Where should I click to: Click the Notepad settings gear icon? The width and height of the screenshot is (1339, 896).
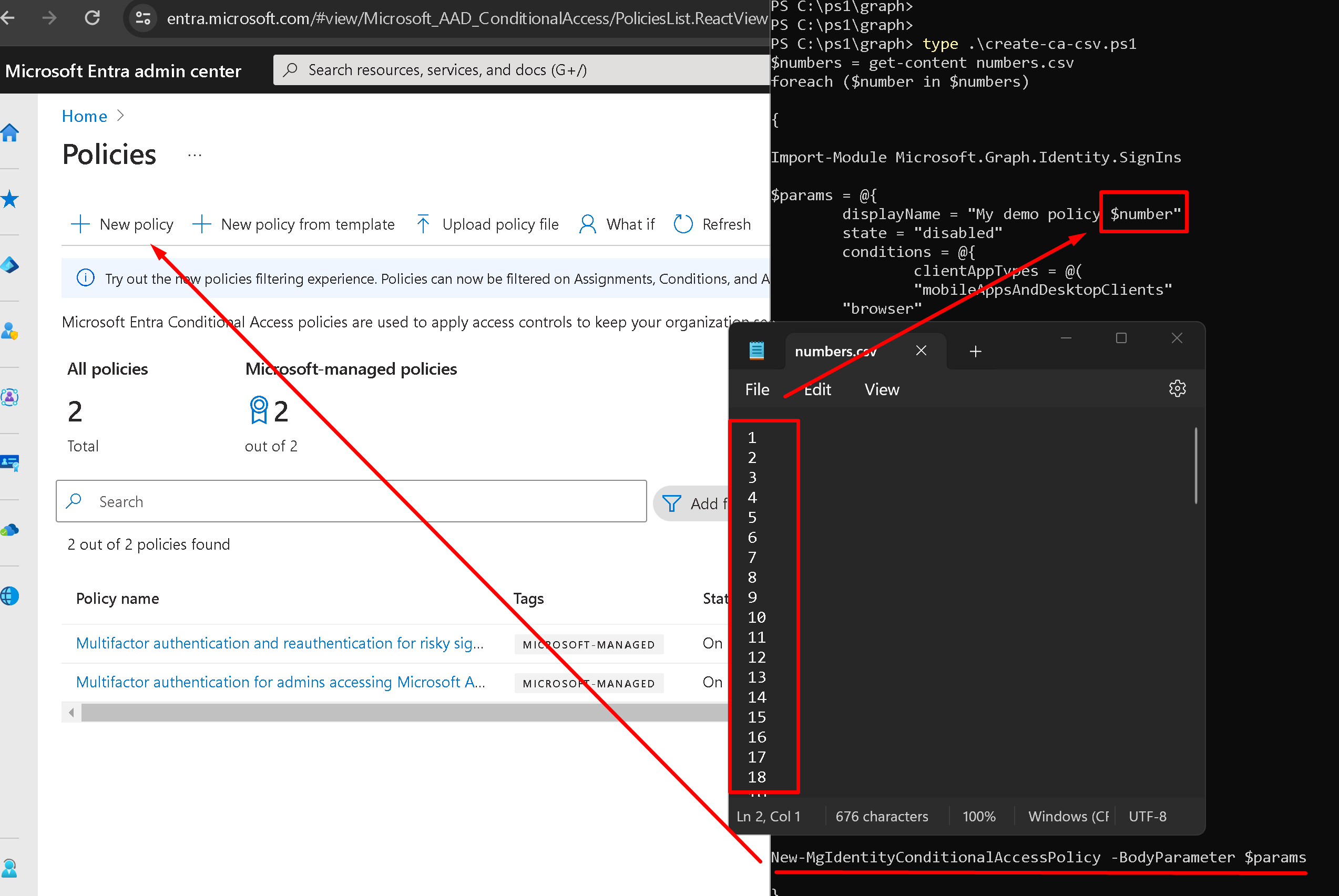tap(1177, 389)
